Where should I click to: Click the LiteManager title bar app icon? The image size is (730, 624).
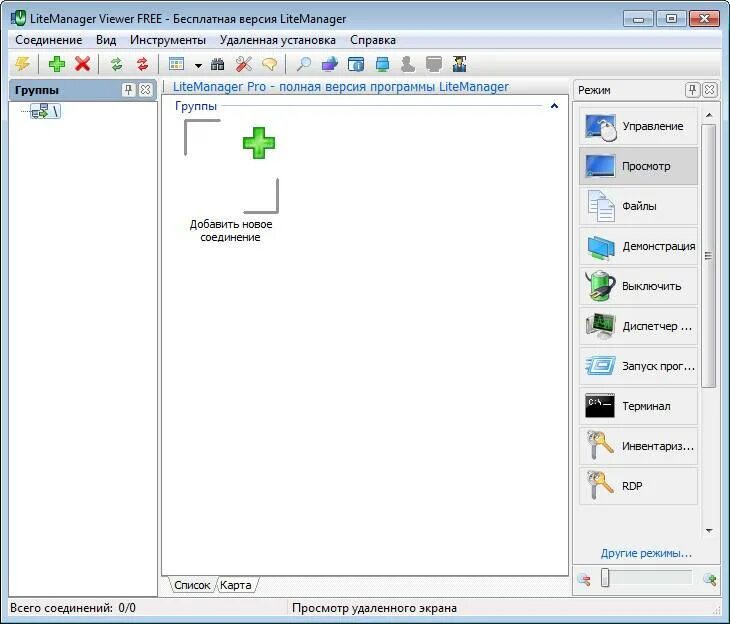(19, 19)
